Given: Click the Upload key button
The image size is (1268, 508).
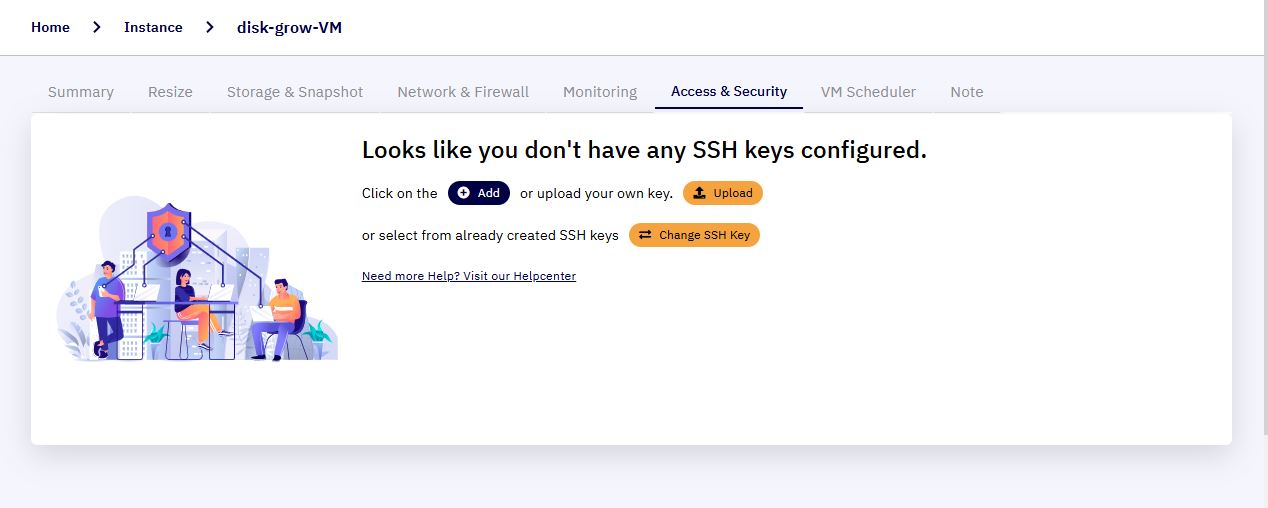Looking at the screenshot, I should click(x=723, y=193).
